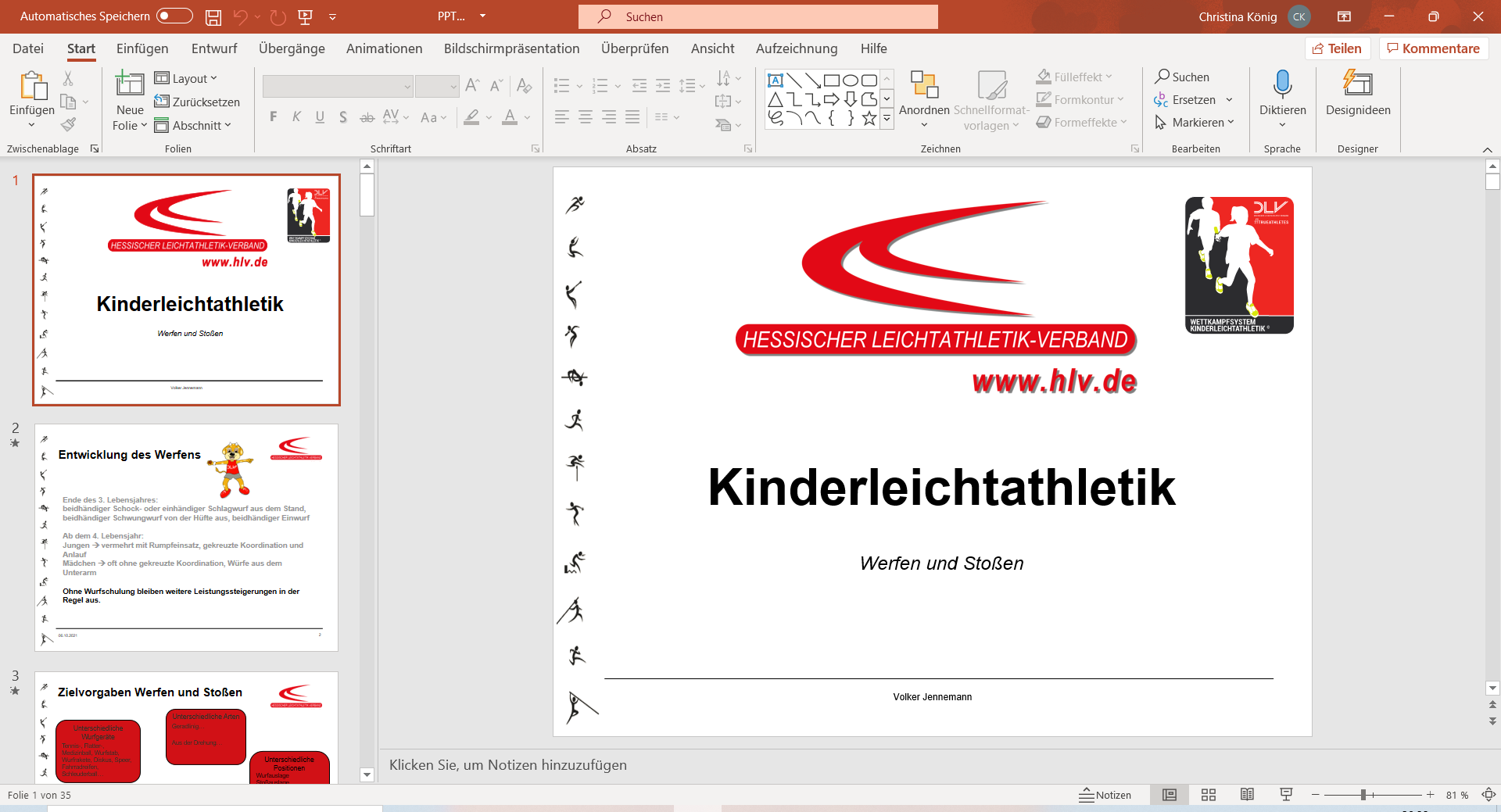Click the Teilen button
This screenshot has height=812, width=1501.
tap(1337, 48)
